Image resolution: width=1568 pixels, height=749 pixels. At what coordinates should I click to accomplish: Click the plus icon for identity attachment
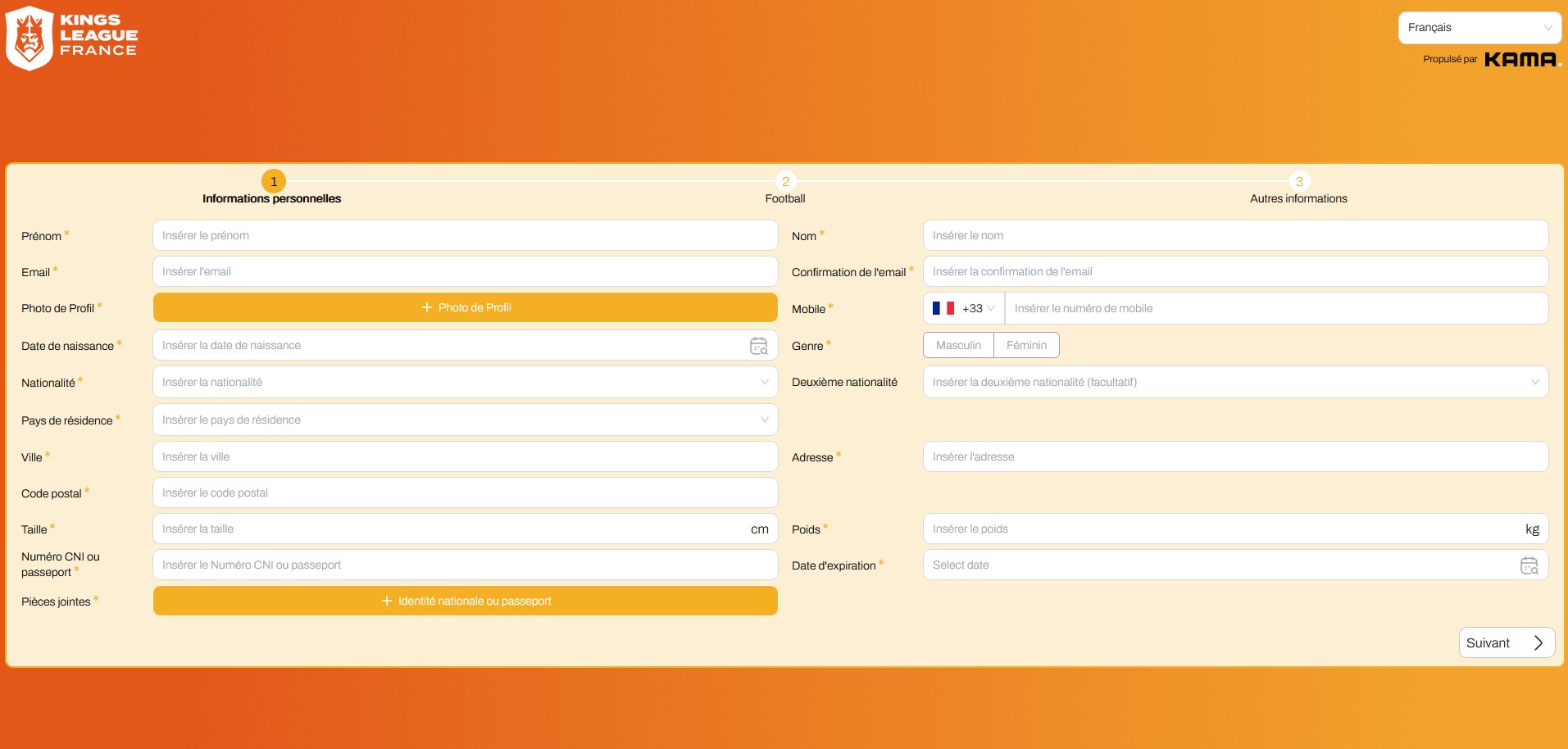click(387, 601)
